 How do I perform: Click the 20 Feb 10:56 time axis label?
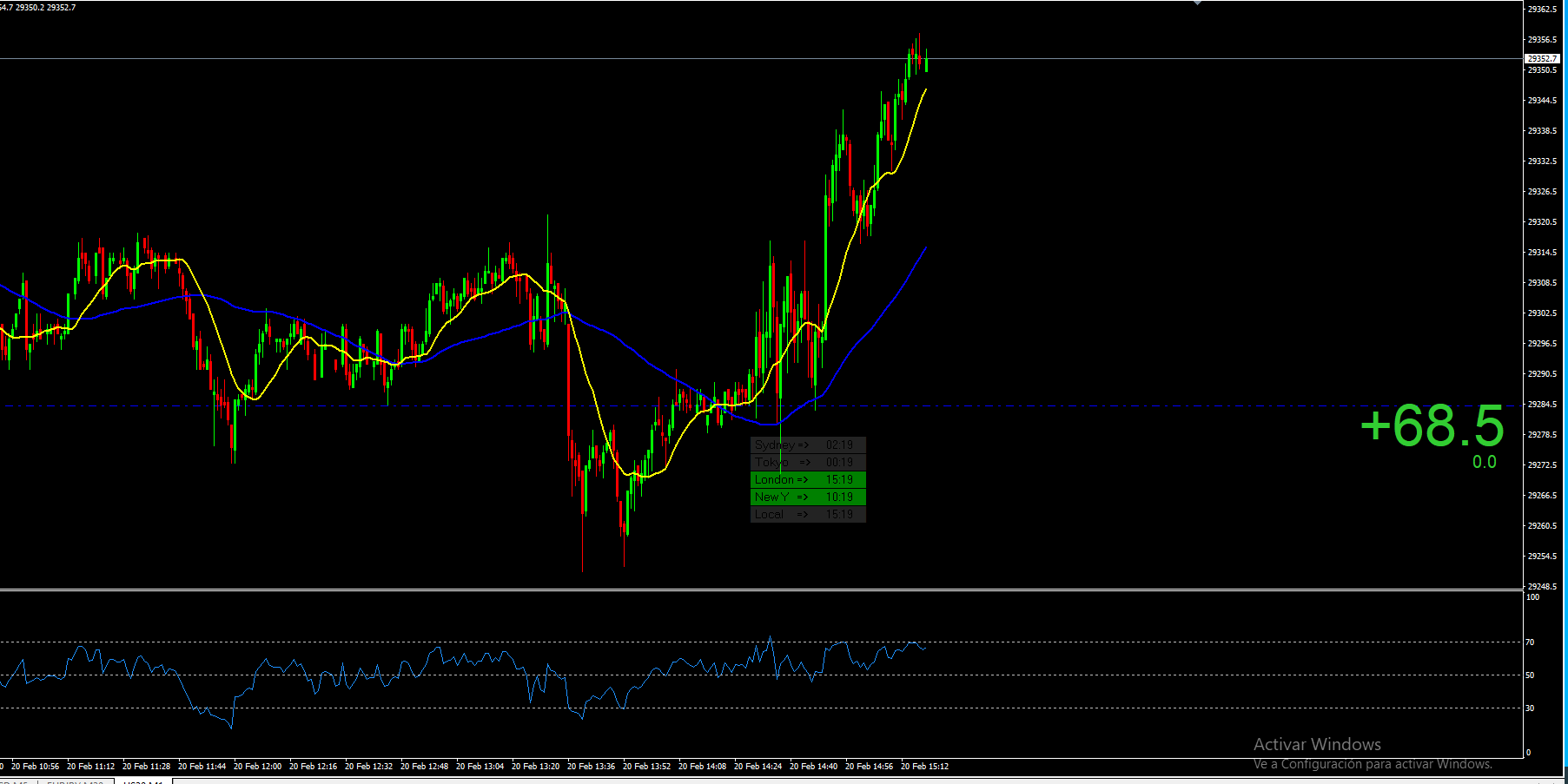36,767
